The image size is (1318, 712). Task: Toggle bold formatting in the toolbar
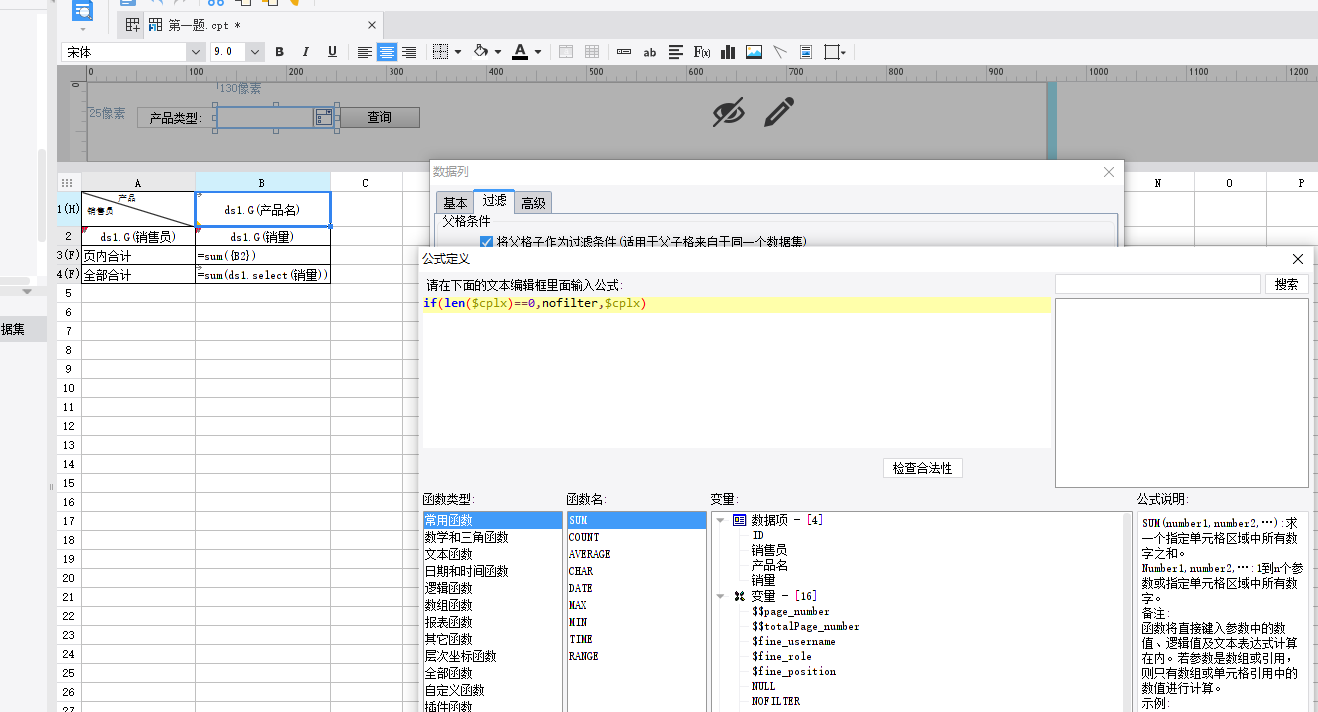click(280, 52)
